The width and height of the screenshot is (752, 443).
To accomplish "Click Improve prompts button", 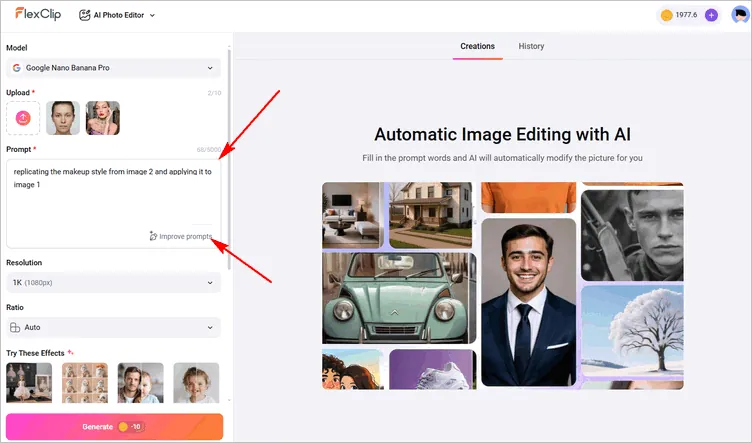I will pyautogui.click(x=180, y=236).
